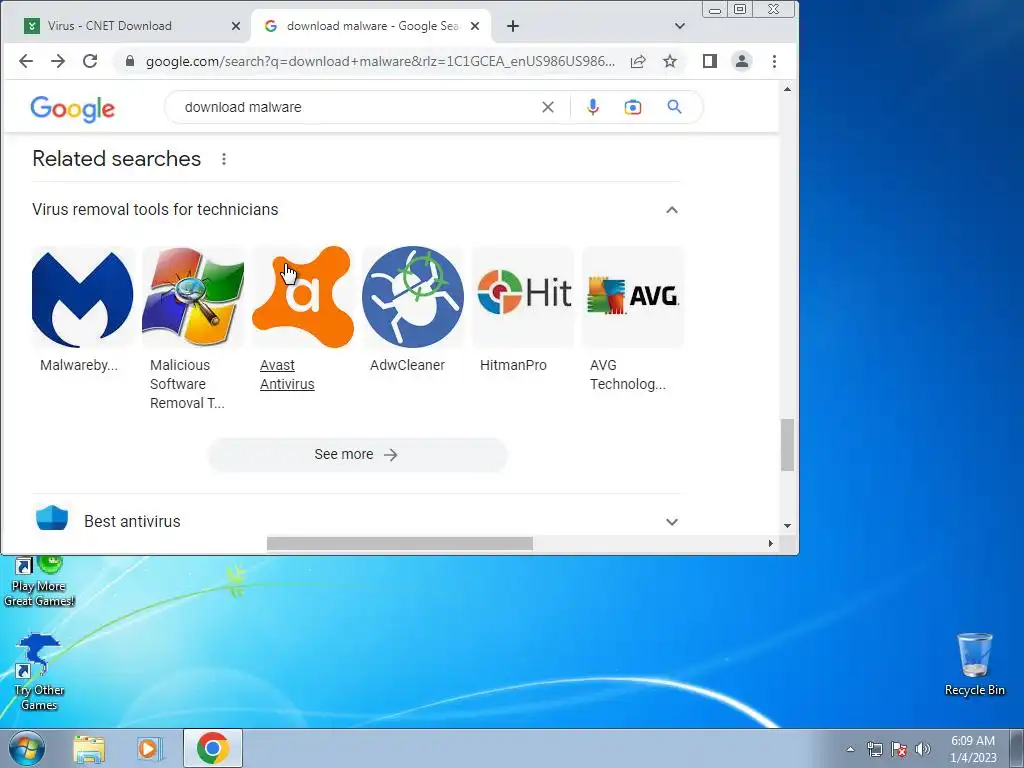Open the network tray icon

click(x=874, y=749)
